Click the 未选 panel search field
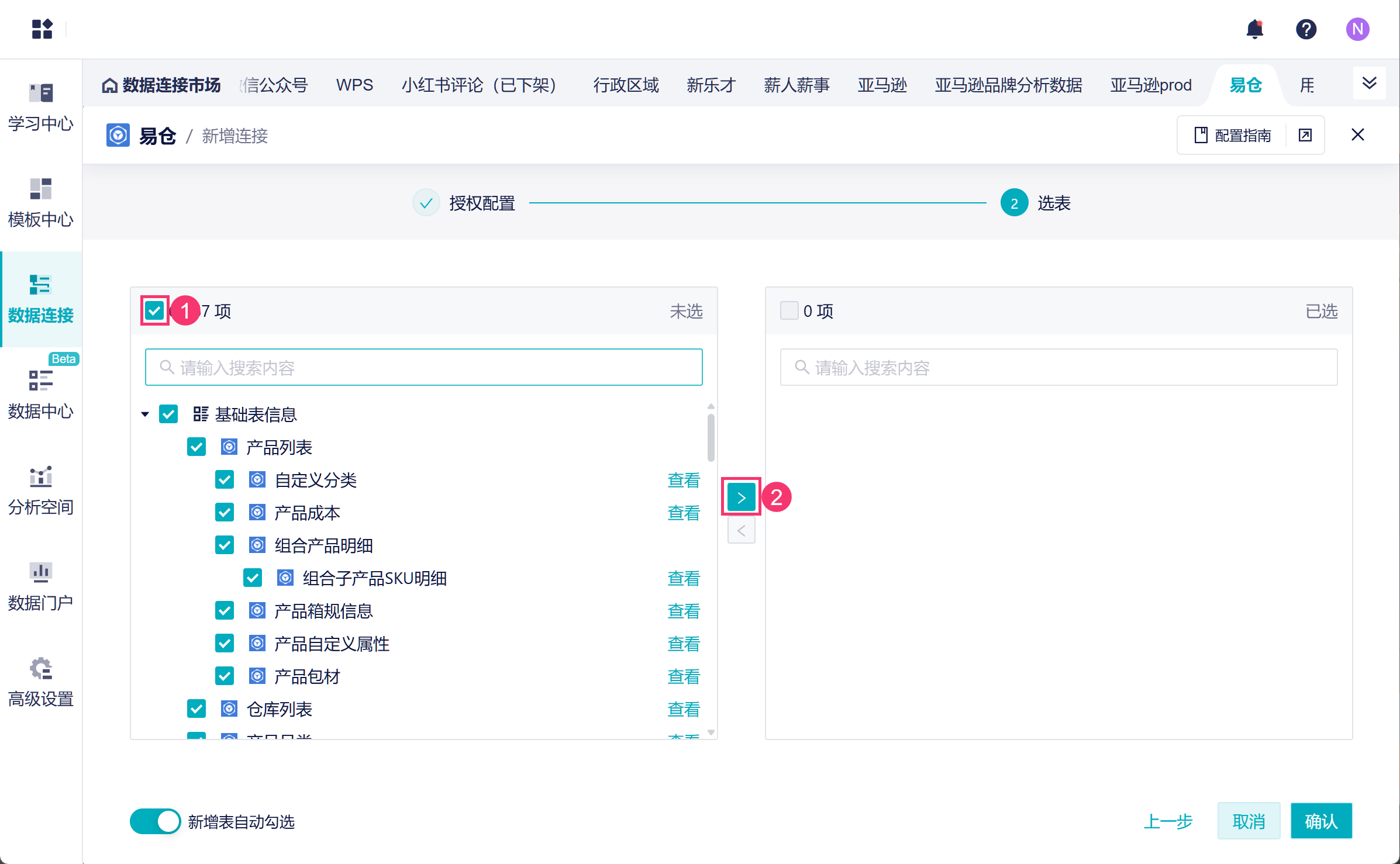Image resolution: width=1400 pixels, height=864 pixels. click(424, 368)
